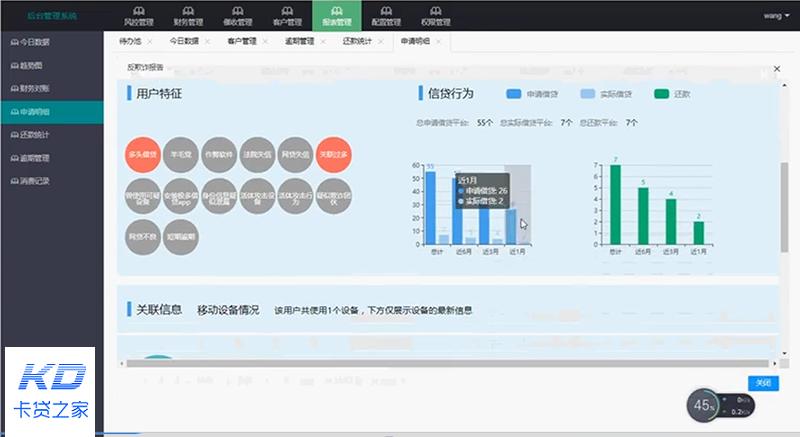Click the 近1月 bar in loan chart
This screenshot has height=437, width=800.
tap(511, 227)
